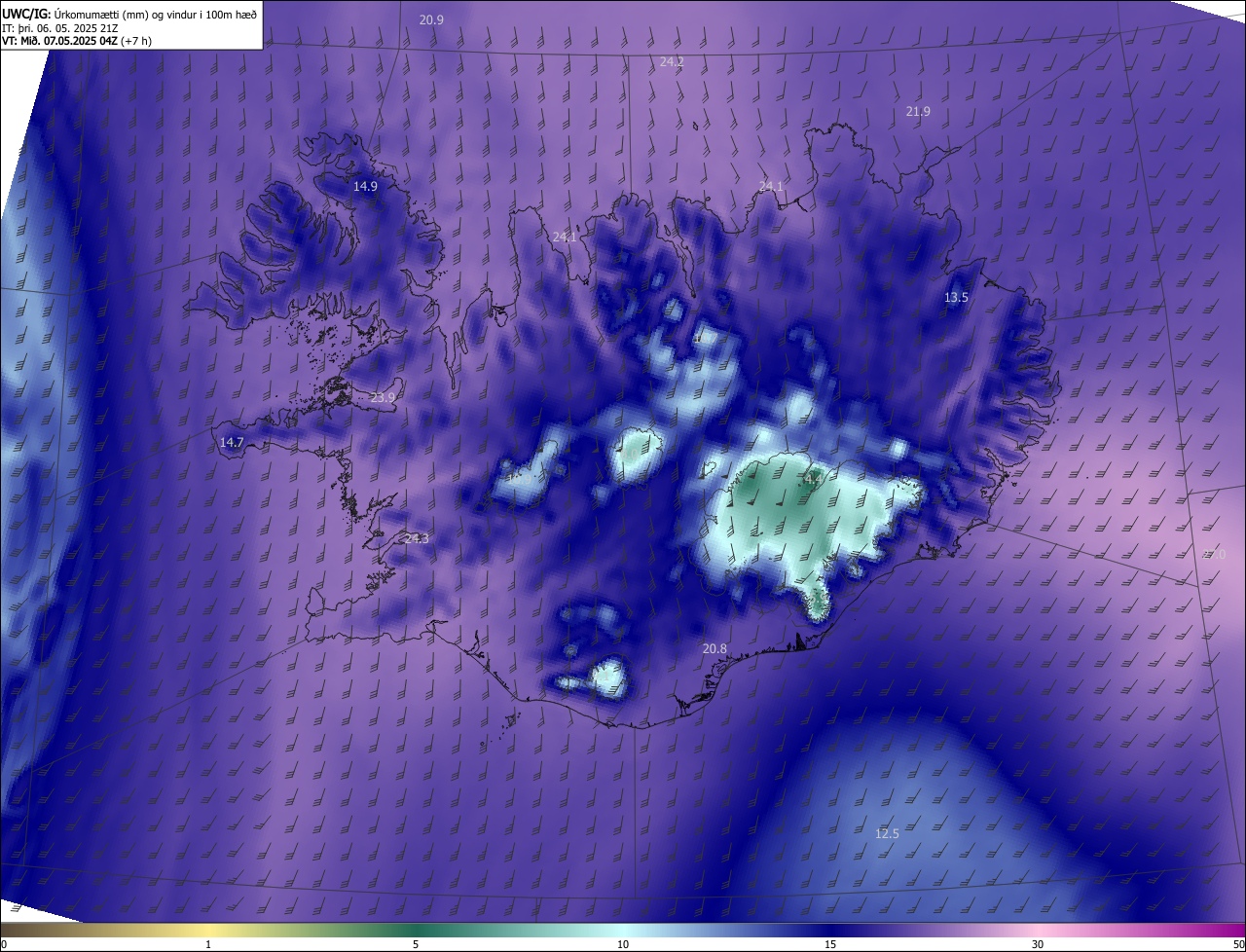Click the 21.9 value label
Screen dimensions: 1246x952
click(x=918, y=112)
